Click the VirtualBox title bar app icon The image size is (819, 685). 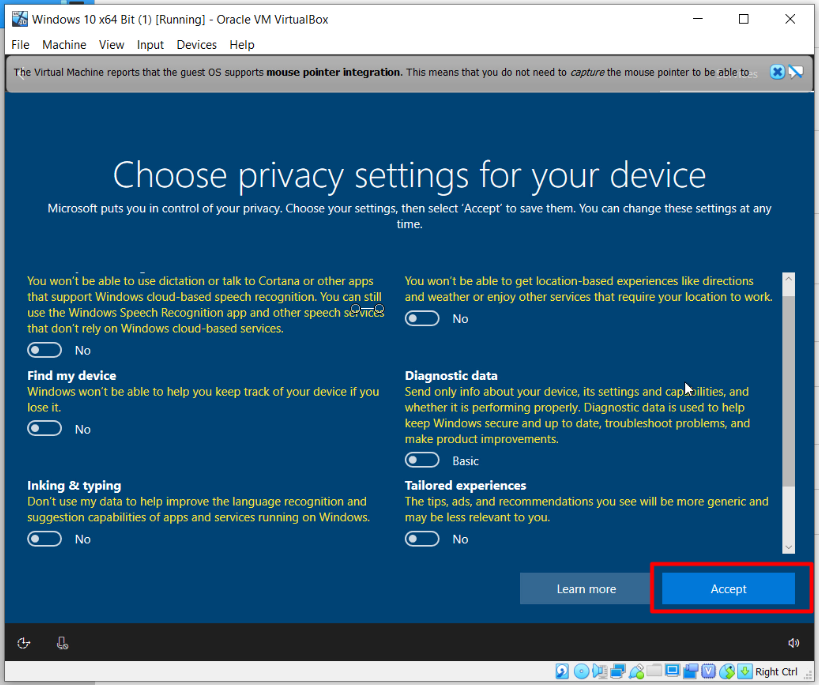(20, 19)
